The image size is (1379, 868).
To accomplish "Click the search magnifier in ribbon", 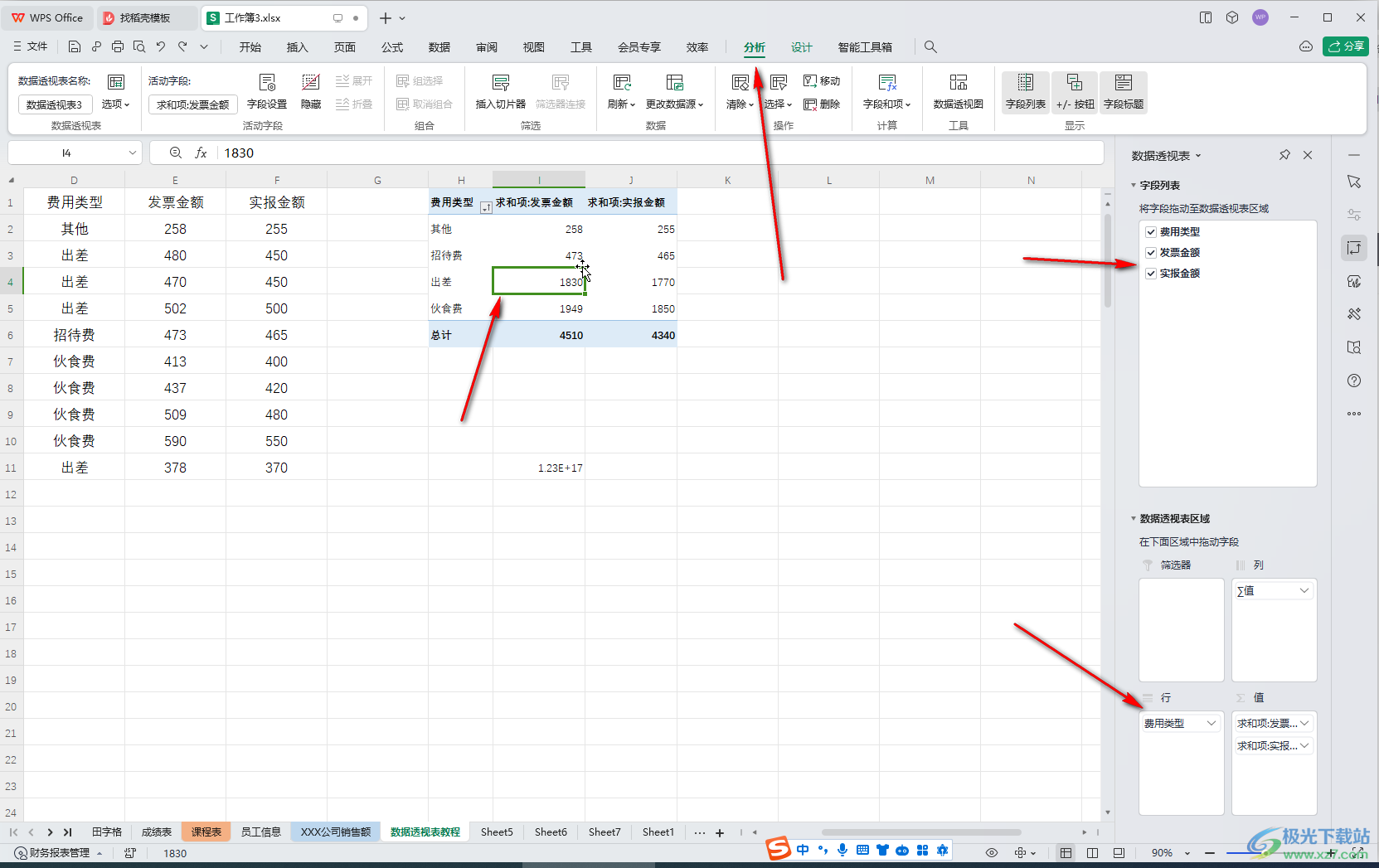I will click(x=930, y=47).
